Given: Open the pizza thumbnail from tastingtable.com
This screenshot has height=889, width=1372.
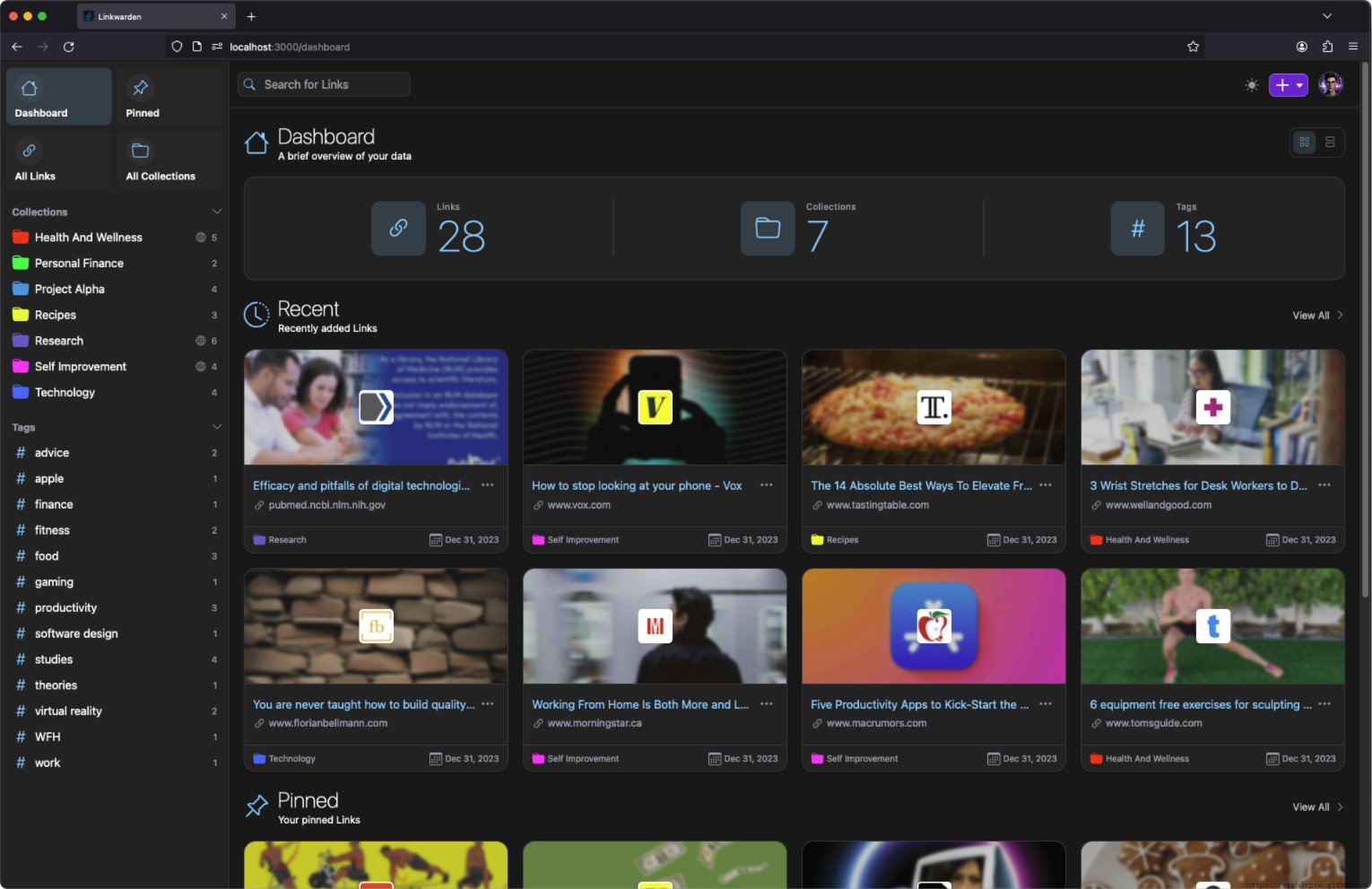Looking at the screenshot, I should 933,407.
